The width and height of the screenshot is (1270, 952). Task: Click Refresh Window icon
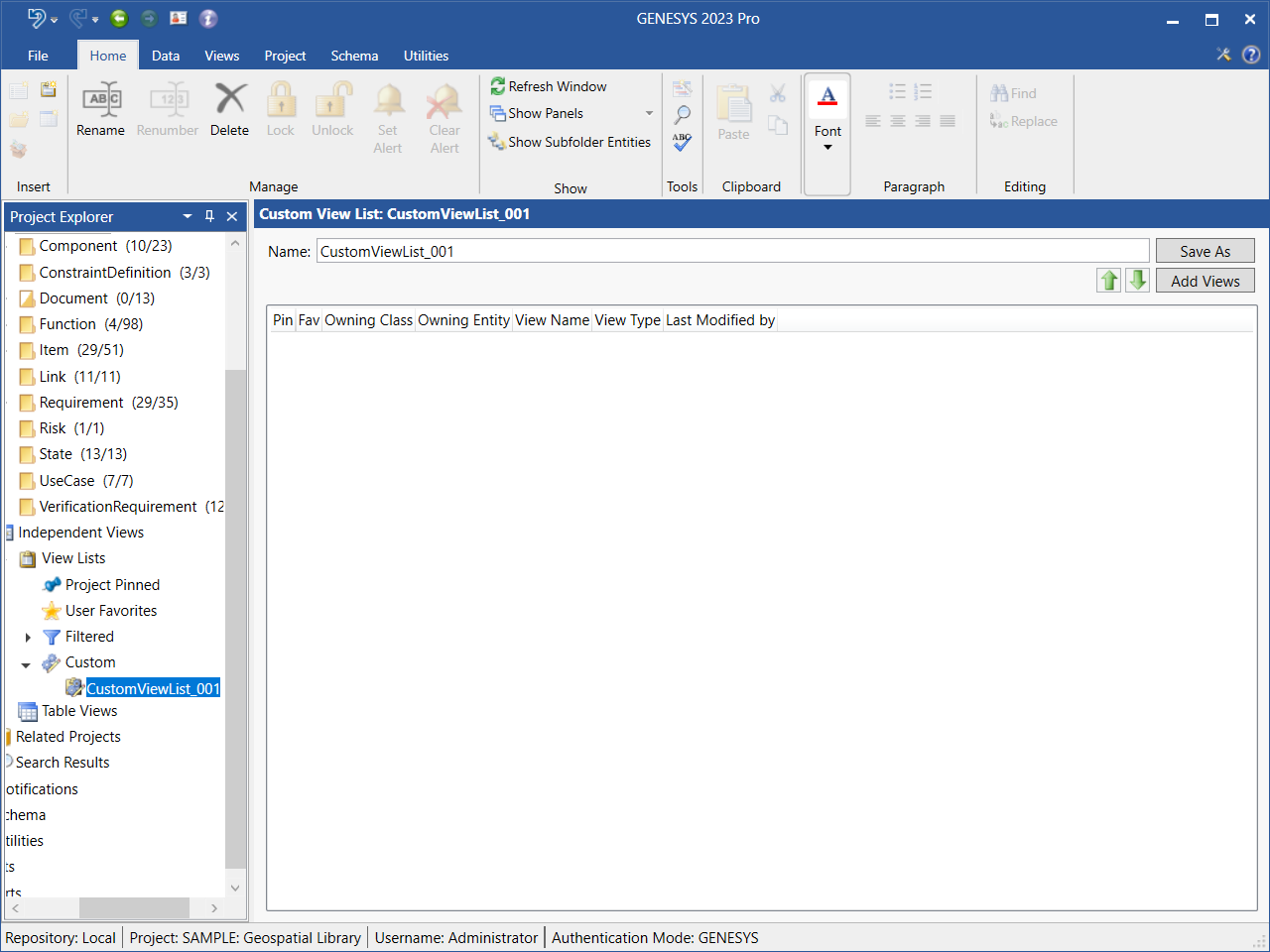coord(498,87)
